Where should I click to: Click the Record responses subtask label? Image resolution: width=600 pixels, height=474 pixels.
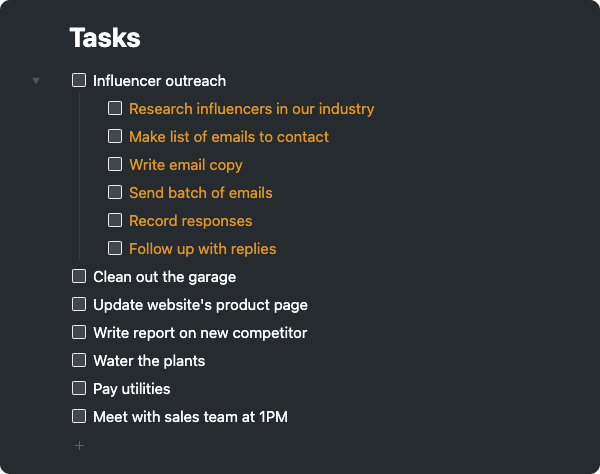click(x=190, y=221)
